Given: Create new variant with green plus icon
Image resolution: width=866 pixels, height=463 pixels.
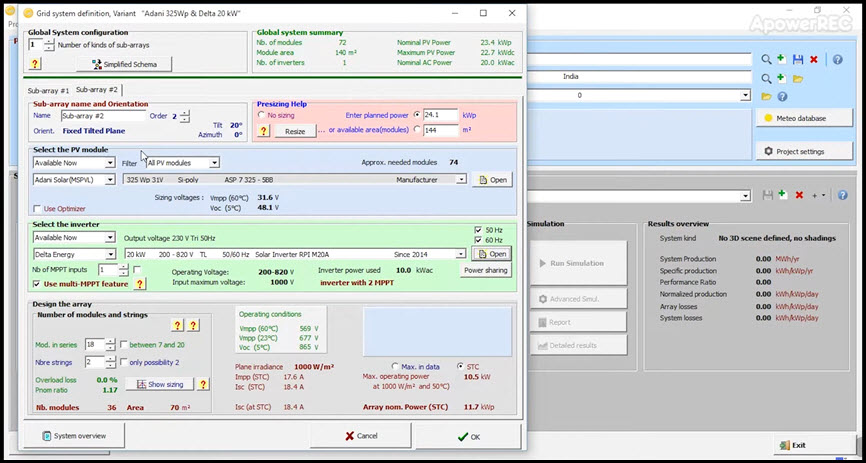Looking at the screenshot, I should tap(782, 194).
